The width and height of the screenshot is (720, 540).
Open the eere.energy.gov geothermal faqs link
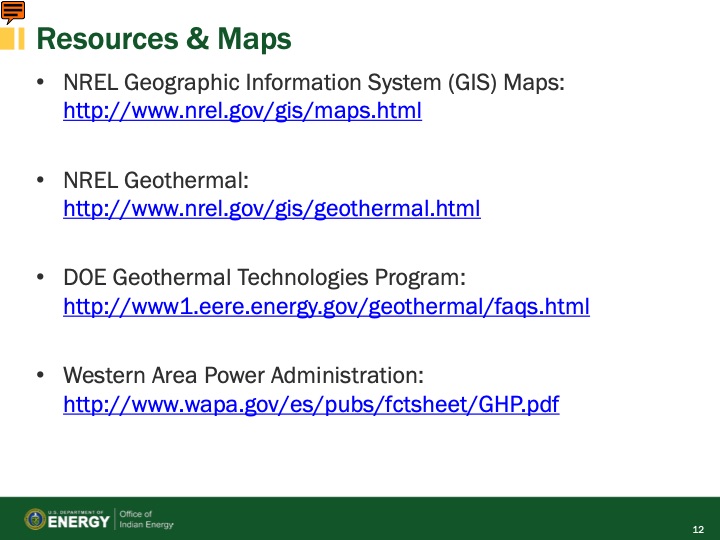[326, 307]
